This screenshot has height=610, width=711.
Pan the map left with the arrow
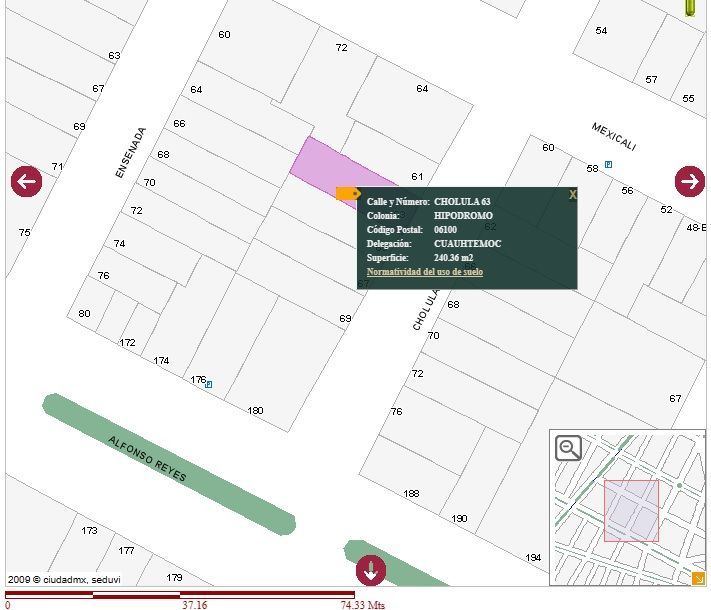tap(26, 181)
